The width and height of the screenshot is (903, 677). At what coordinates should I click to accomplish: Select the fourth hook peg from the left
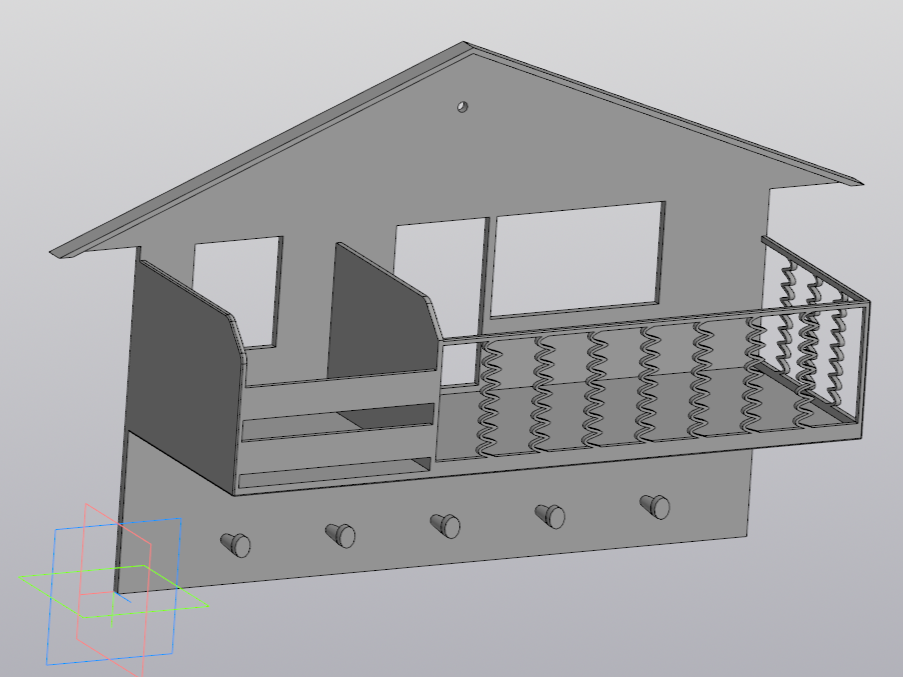coord(551,516)
